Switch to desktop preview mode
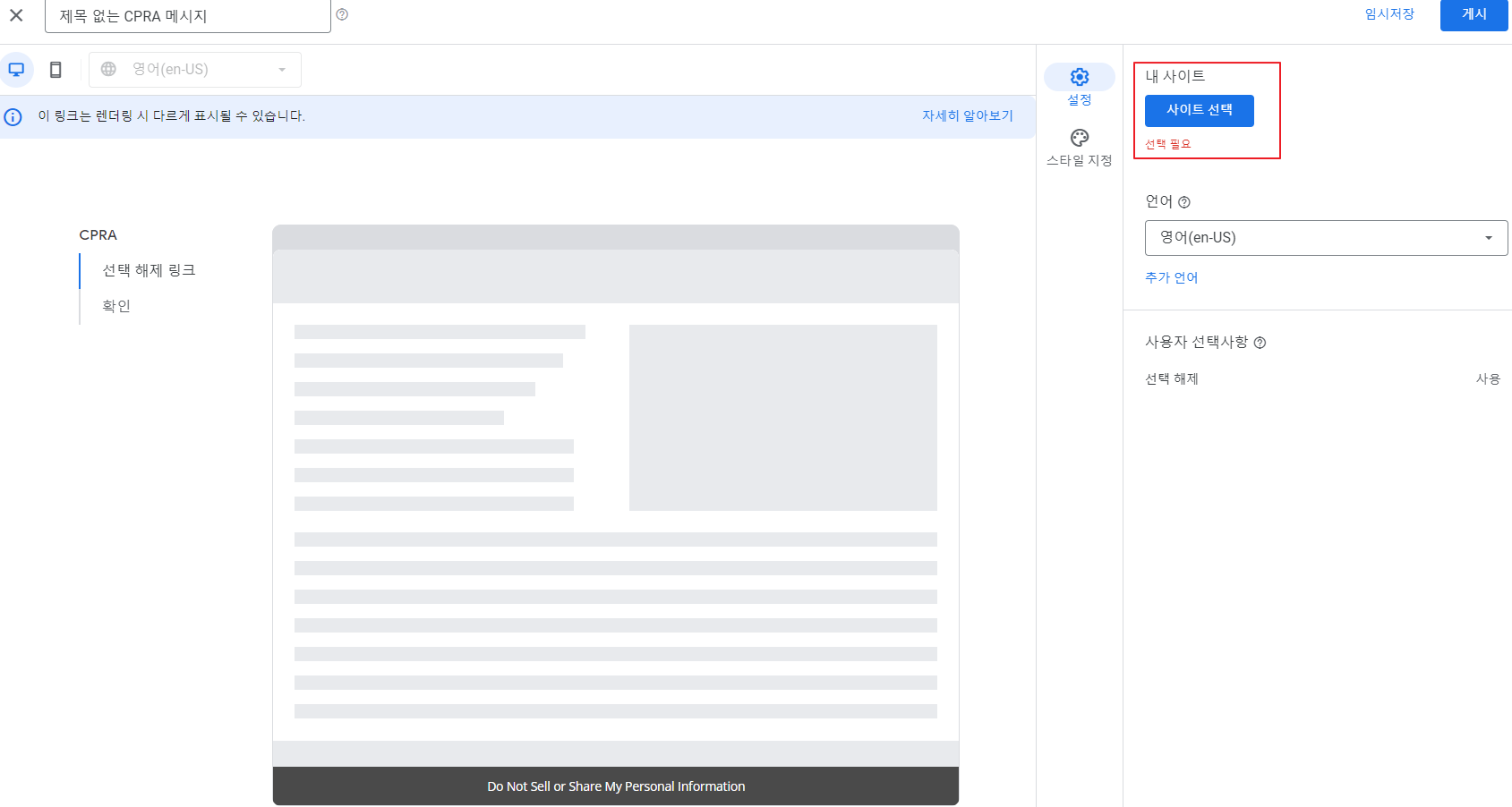This screenshot has height=807, width=1512. point(16,69)
